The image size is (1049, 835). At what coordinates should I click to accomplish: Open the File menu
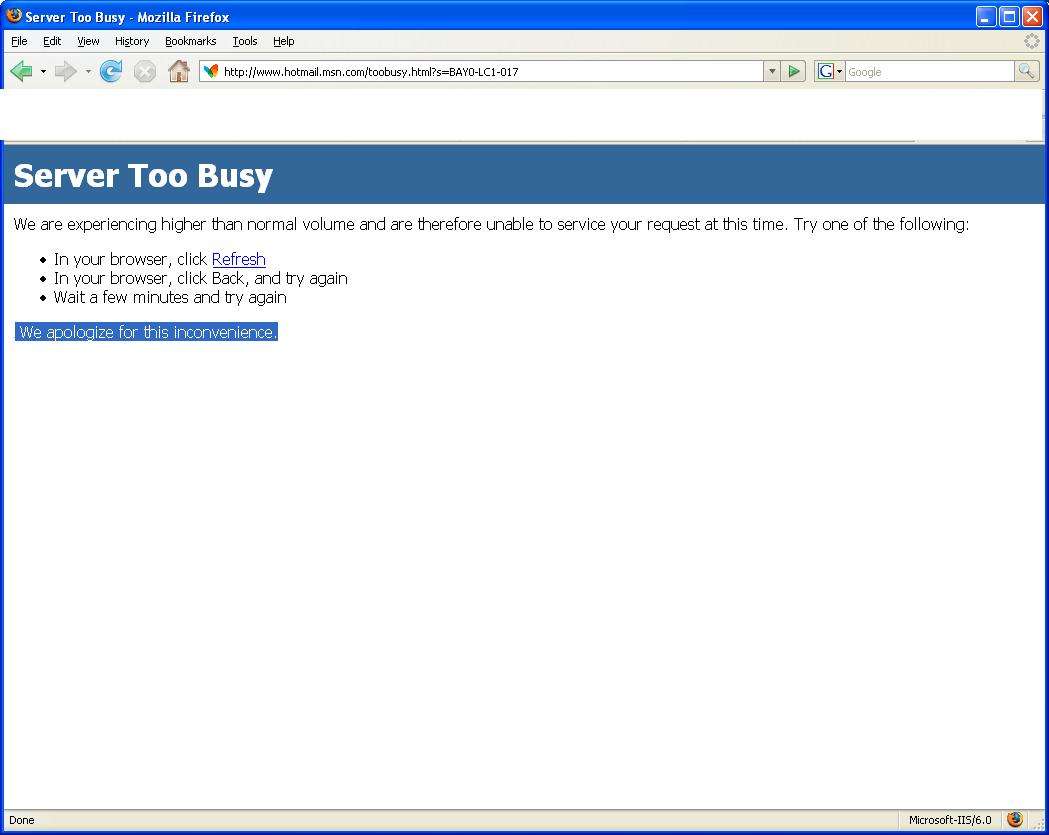(x=19, y=41)
